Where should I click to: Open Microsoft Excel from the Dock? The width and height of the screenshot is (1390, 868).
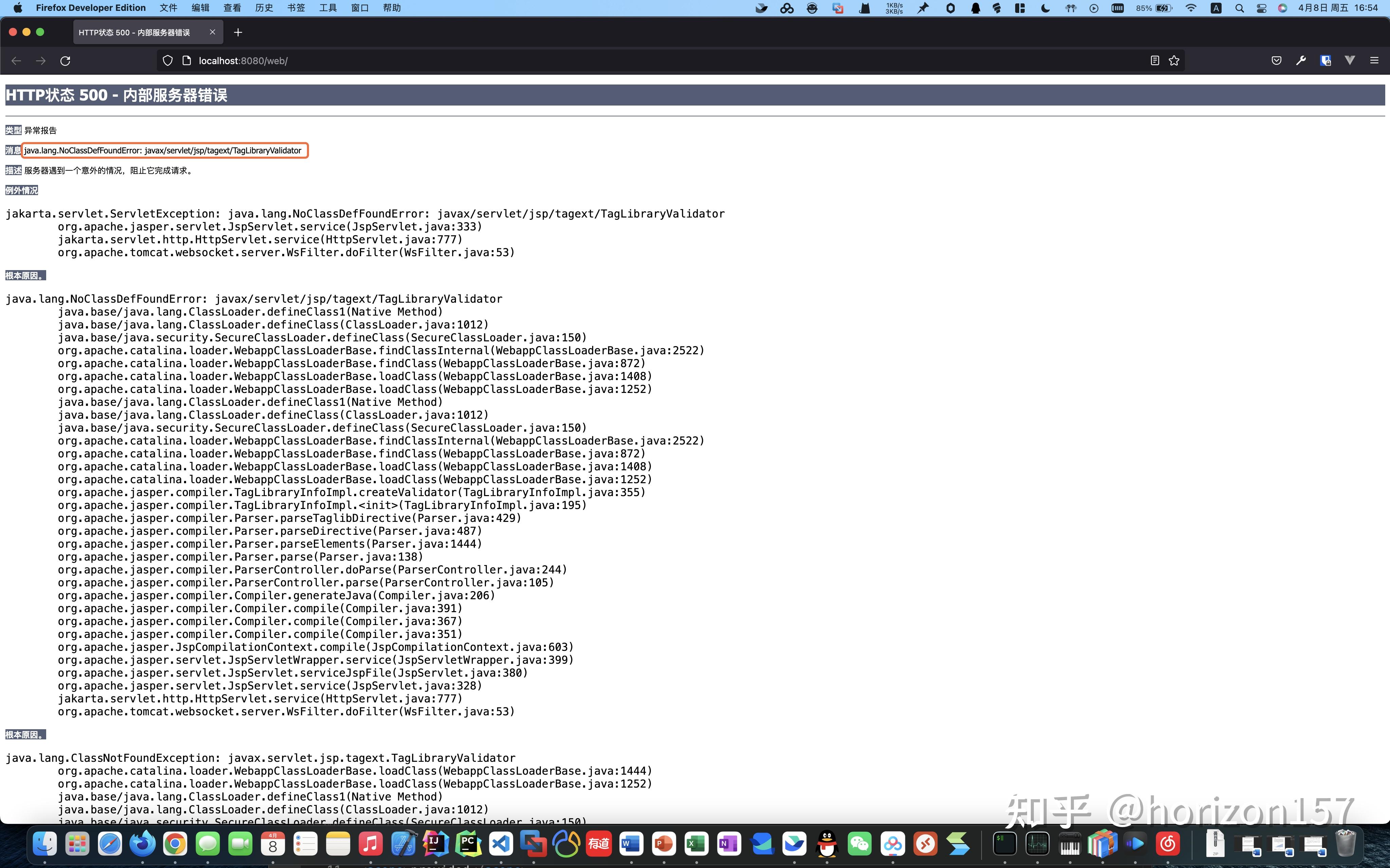click(697, 844)
